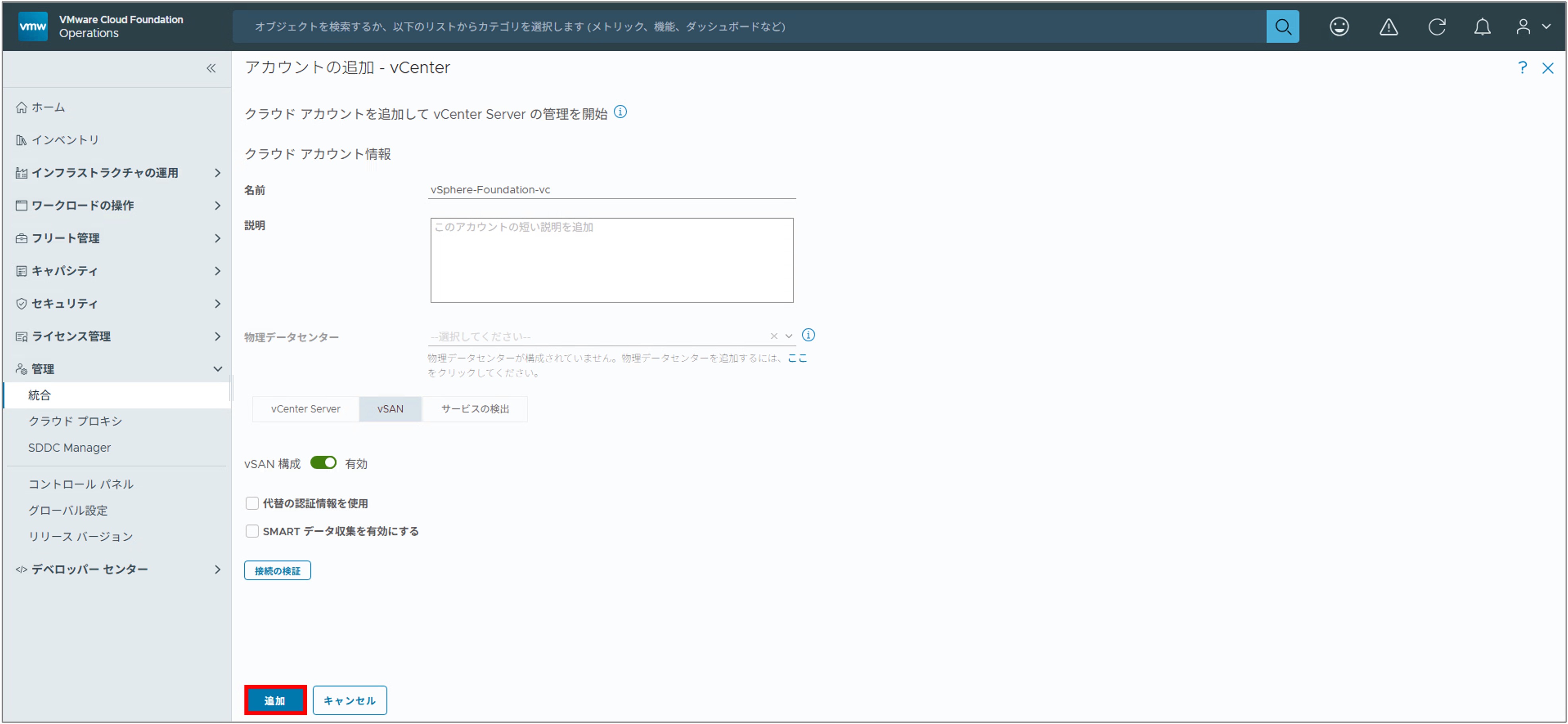Switch to vSAN tab

tap(390, 409)
